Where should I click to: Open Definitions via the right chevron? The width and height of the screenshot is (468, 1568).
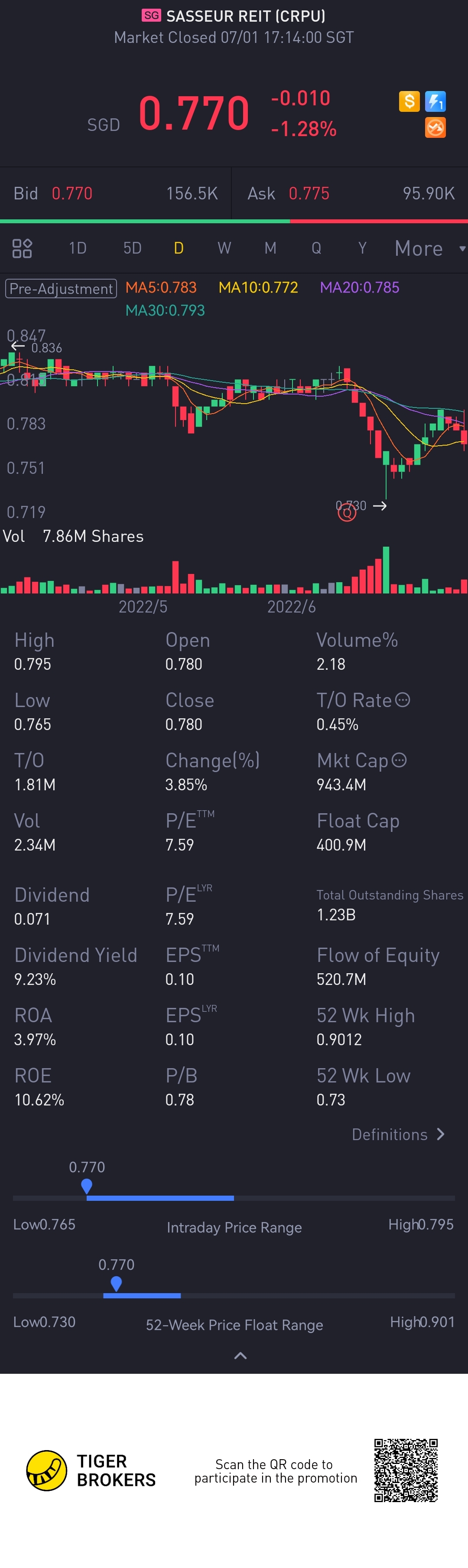(x=441, y=1134)
